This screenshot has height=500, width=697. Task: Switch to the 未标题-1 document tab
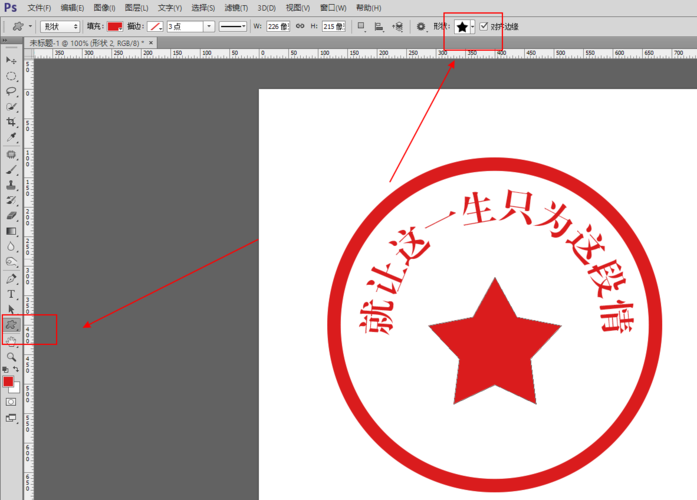coord(87,43)
